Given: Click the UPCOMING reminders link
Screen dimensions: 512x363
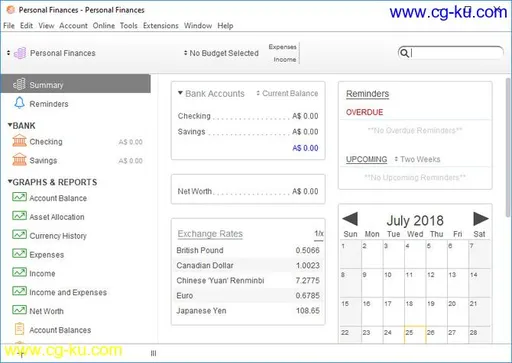Looking at the screenshot, I should click(366, 159).
